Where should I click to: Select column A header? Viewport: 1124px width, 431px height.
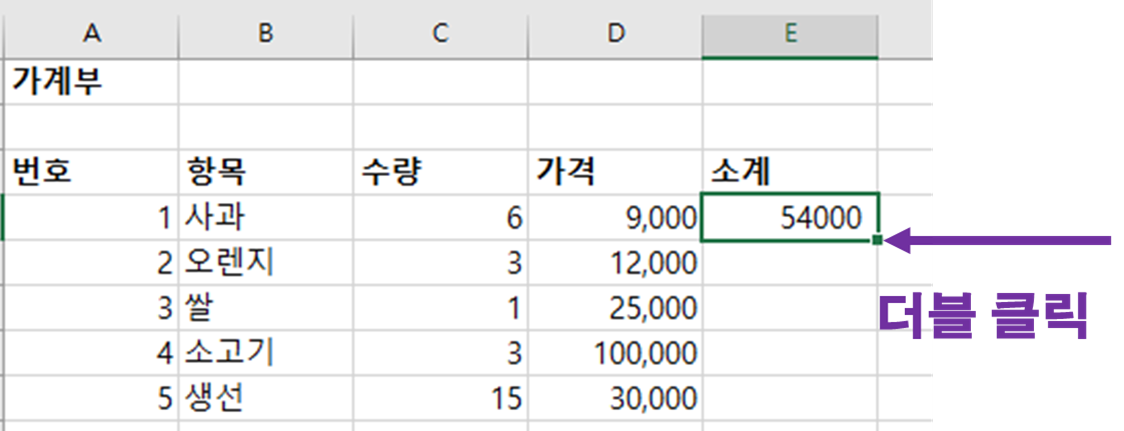(x=90, y=34)
